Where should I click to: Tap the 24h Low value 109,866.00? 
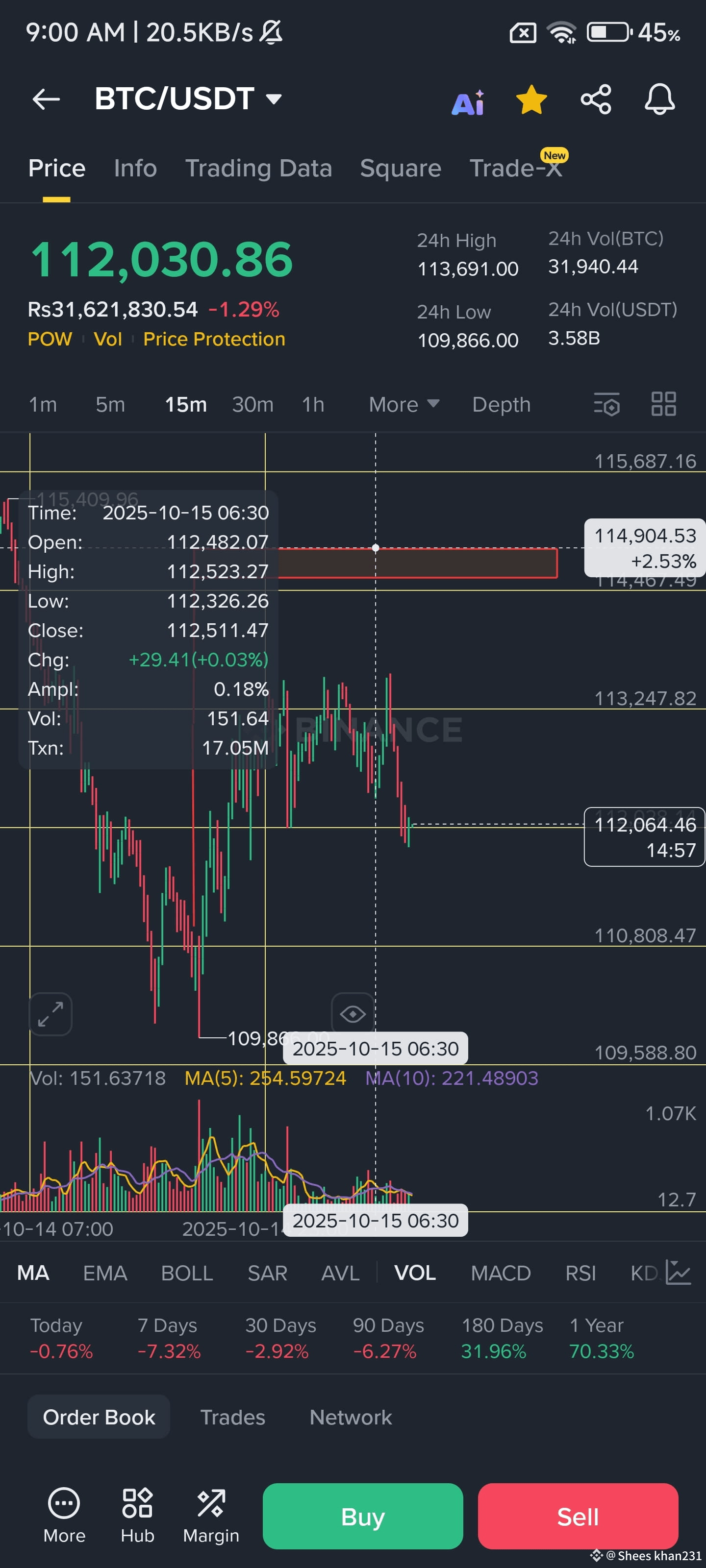468,340
